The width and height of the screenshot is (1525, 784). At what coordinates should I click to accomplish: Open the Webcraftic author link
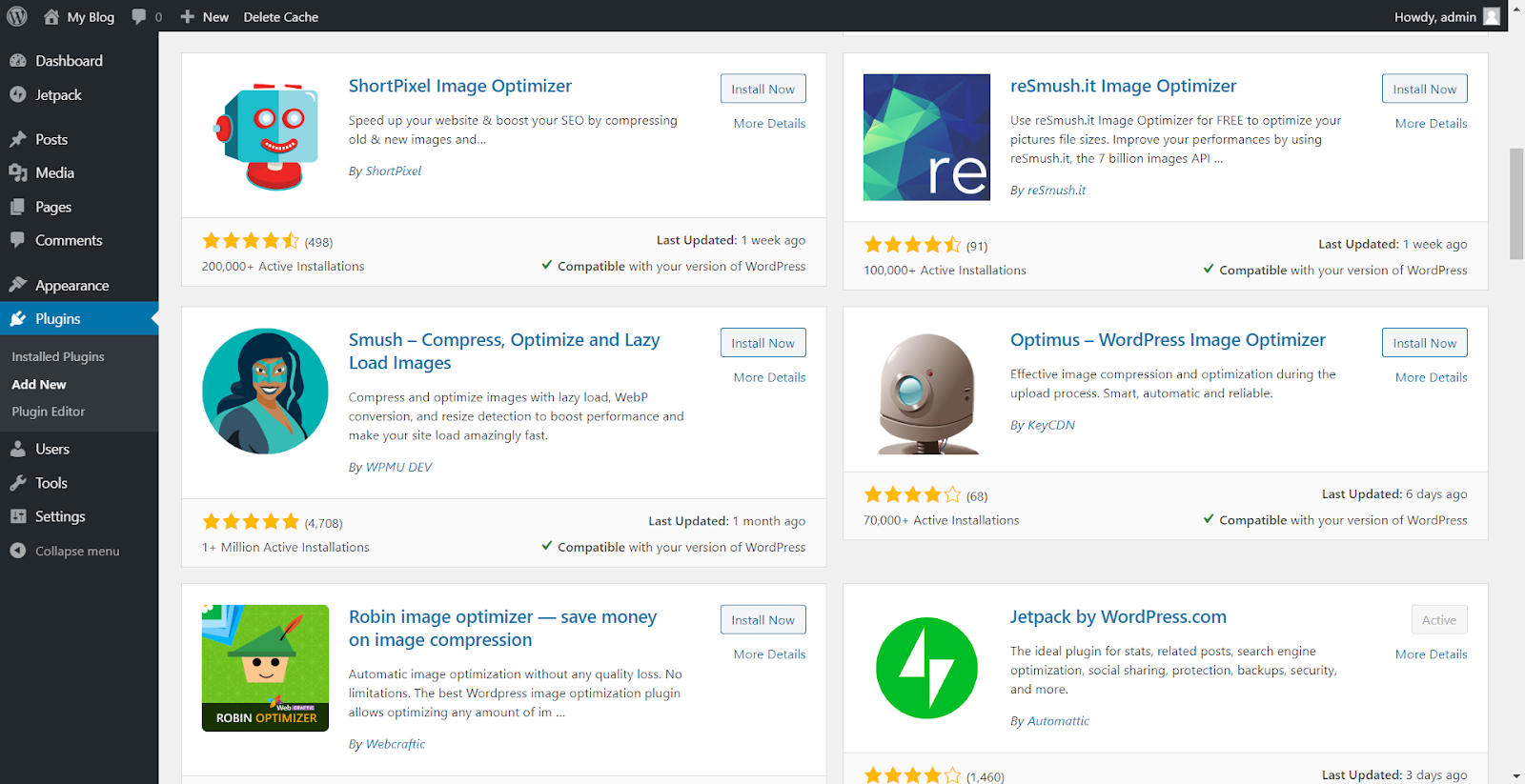point(396,744)
